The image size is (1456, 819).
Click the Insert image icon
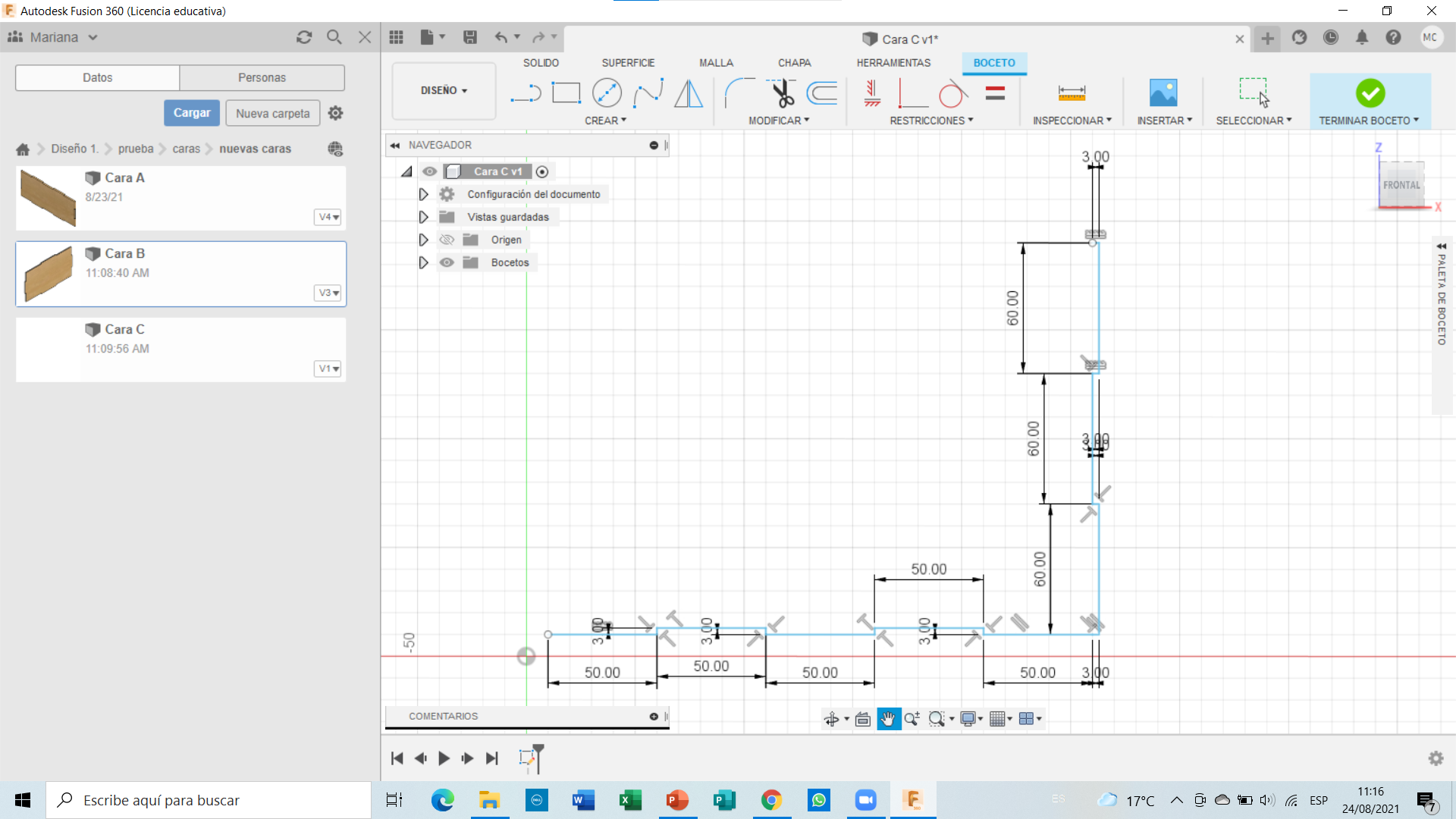click(1163, 93)
